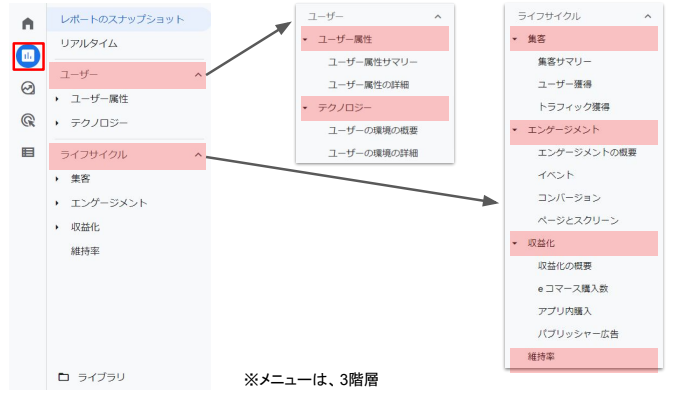The image size is (676, 397).
Task: Open the Explore icon in the sidebar
Action: coord(28,88)
